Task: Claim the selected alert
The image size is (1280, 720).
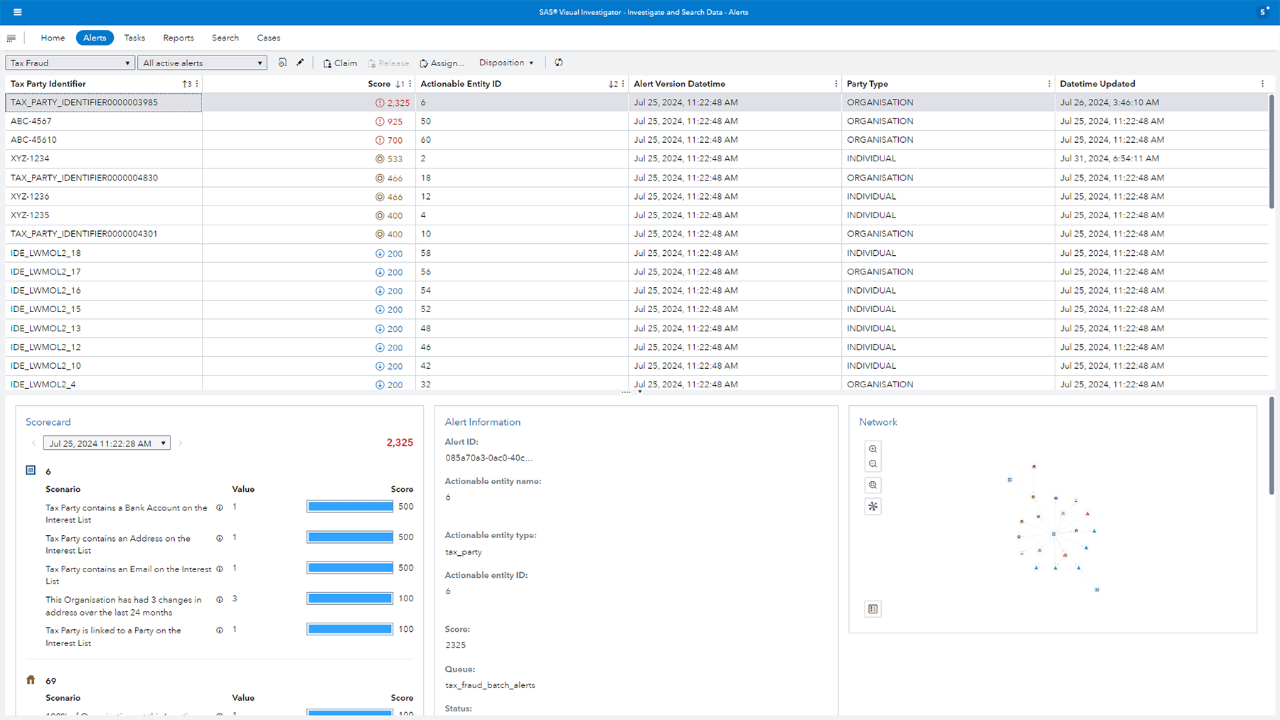Action: pyautogui.click(x=340, y=62)
